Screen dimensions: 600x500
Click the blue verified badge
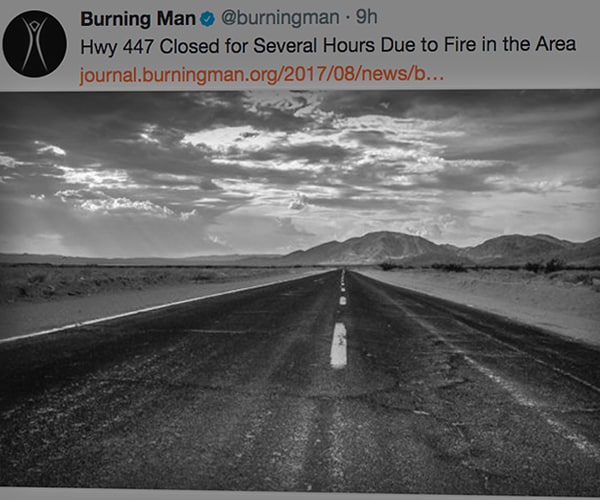pos(207,18)
